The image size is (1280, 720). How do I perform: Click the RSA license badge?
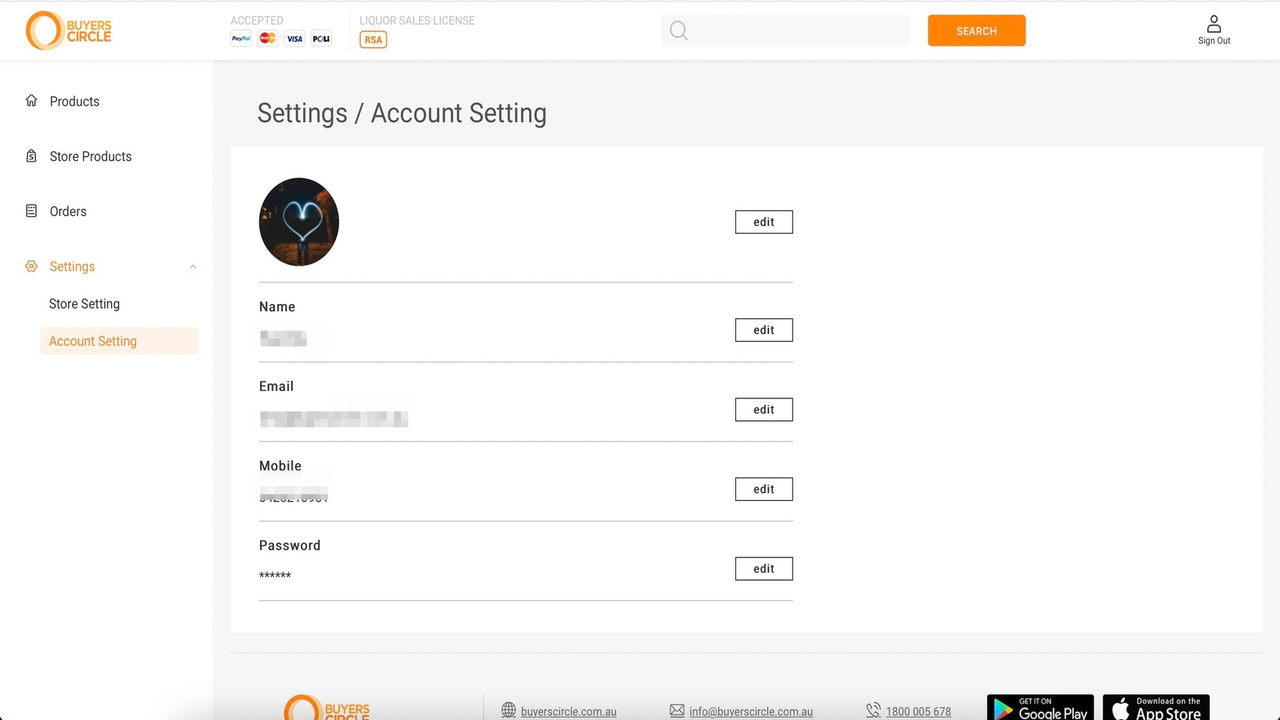pyautogui.click(x=372, y=40)
